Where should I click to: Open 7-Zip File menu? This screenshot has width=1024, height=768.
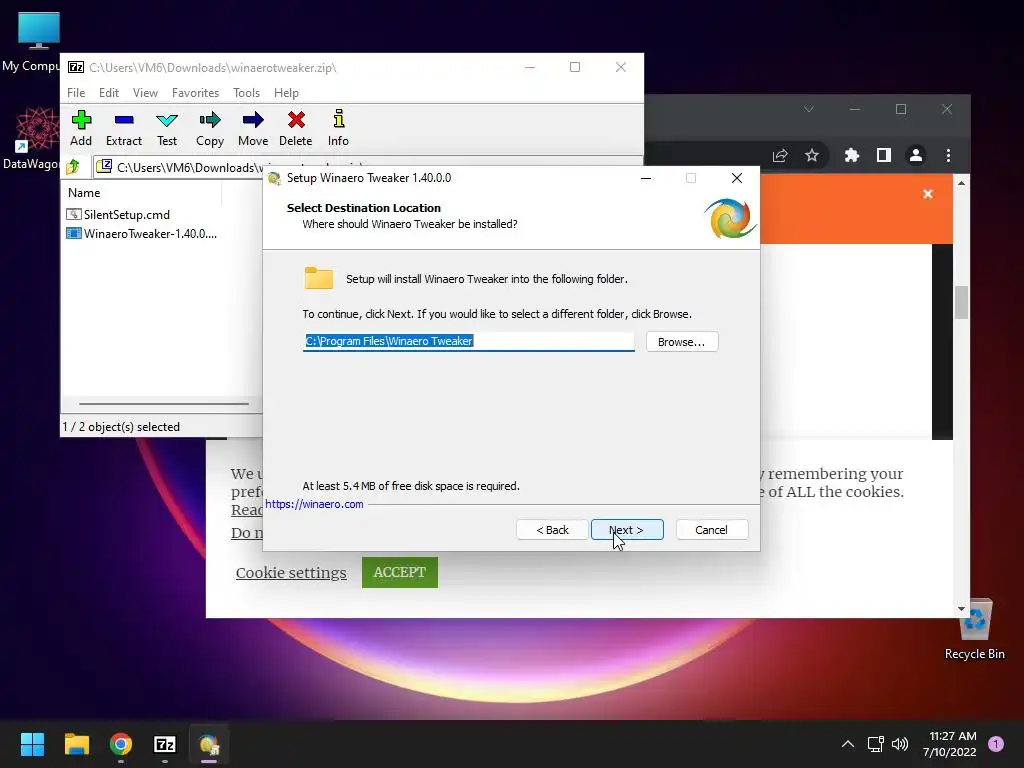click(x=76, y=93)
